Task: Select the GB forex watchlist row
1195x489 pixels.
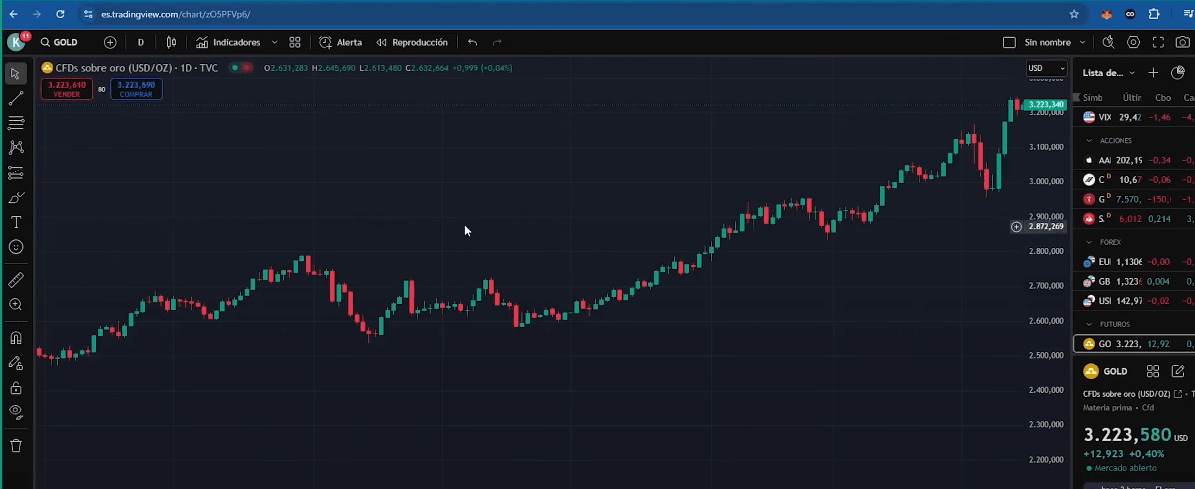Action: (x=1134, y=282)
